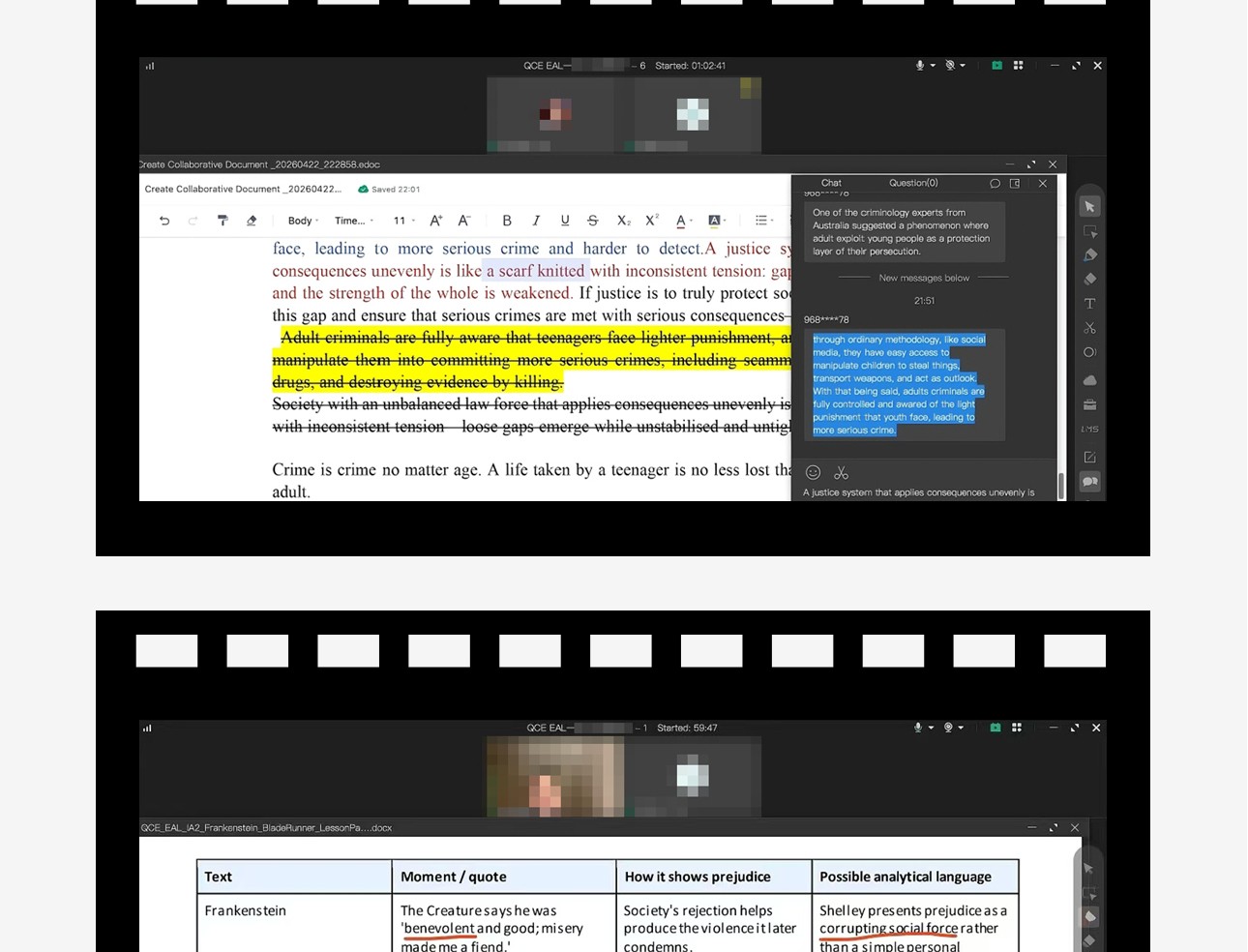This screenshot has height=952, width=1248.
Task: Open the font size 11 dropdown
Action: 404,221
